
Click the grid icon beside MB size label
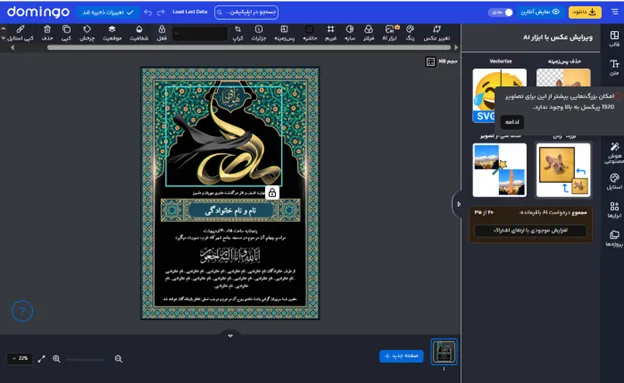430,62
